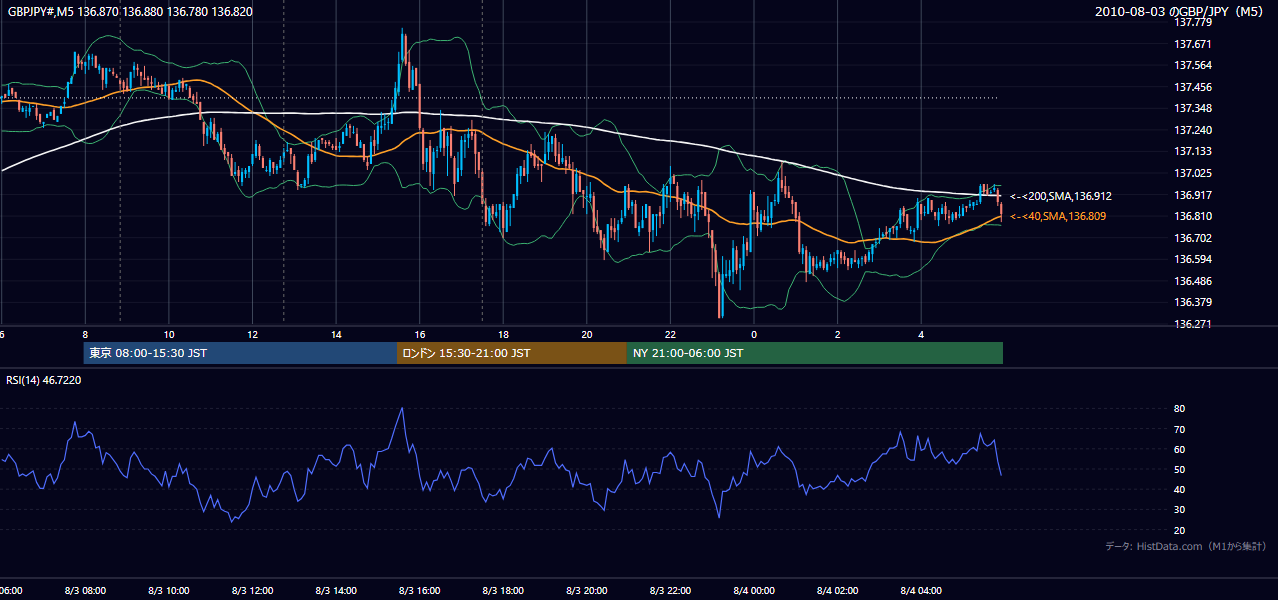Click the 137.564 price axis label
This screenshot has width=1278, height=600.
click(x=1193, y=66)
